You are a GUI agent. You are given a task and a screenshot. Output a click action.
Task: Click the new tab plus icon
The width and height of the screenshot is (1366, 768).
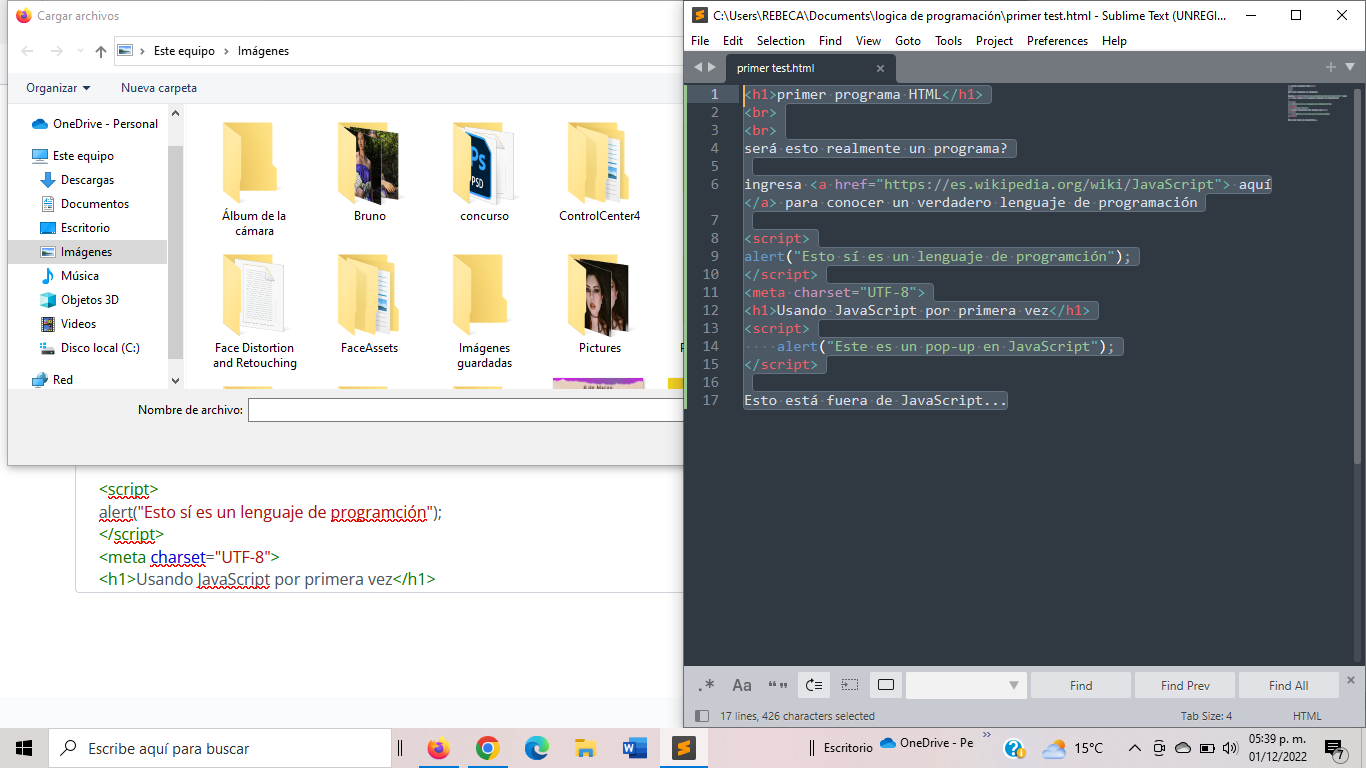point(1331,67)
